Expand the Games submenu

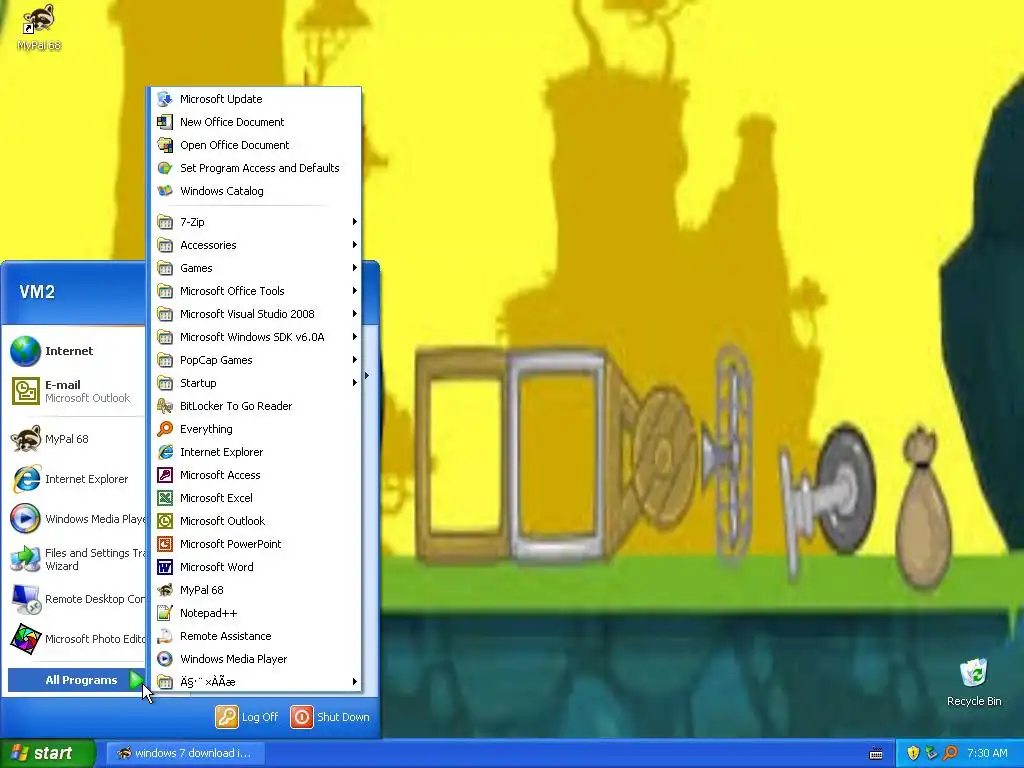pos(256,268)
